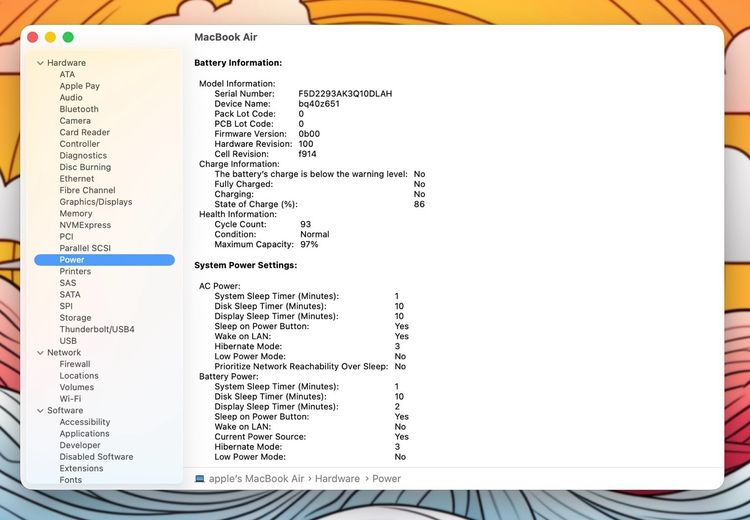Select Volumes under Network
The image size is (750, 520).
[x=77, y=387]
